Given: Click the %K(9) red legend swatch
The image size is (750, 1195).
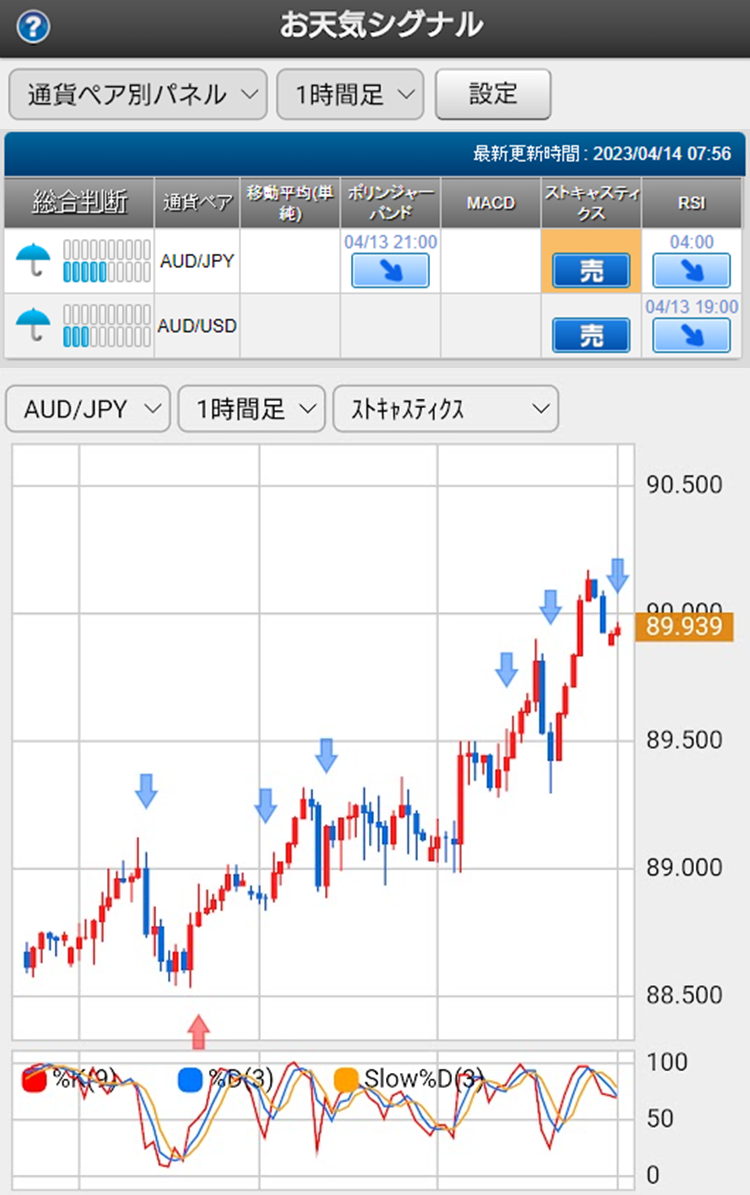Looking at the screenshot, I should (x=34, y=1079).
